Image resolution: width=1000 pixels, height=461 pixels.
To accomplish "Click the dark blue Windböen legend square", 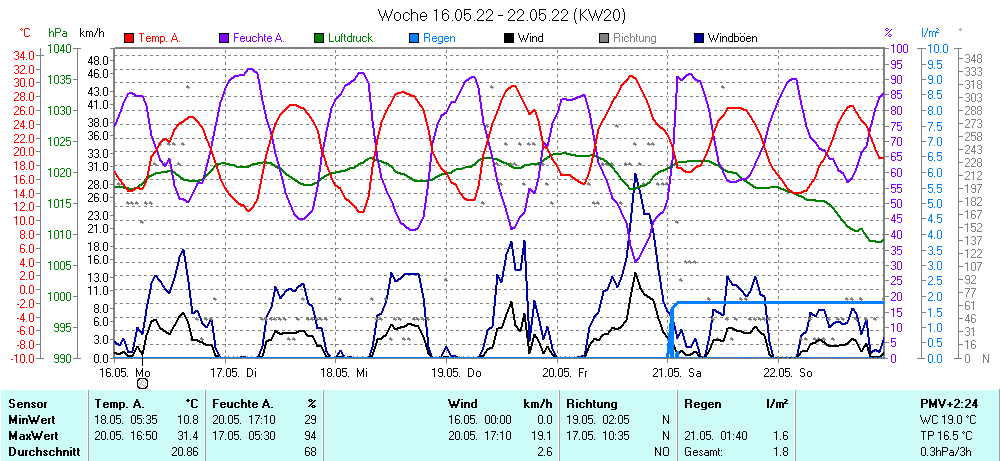I will pos(699,38).
